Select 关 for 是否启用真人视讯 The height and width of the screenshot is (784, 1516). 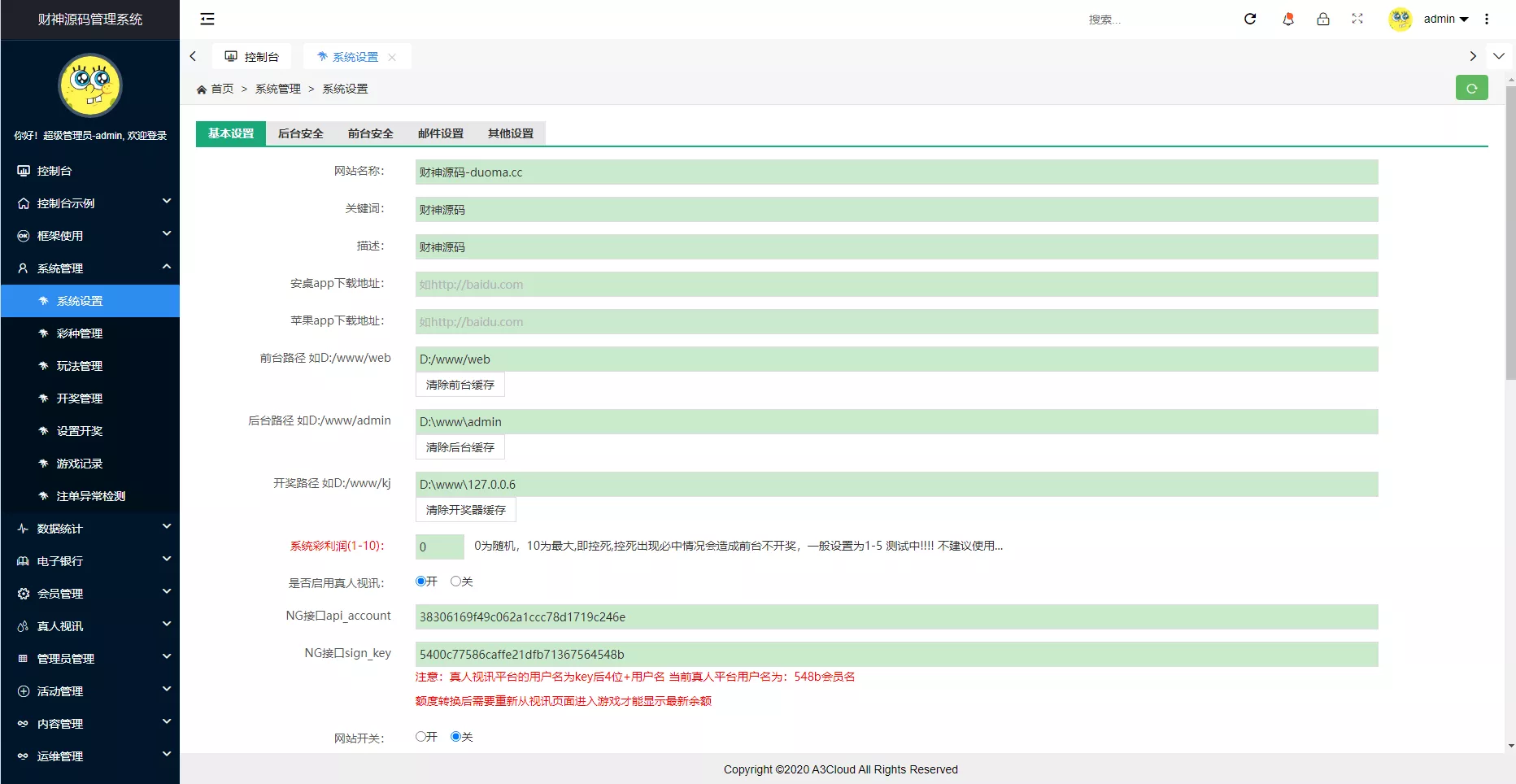455,581
